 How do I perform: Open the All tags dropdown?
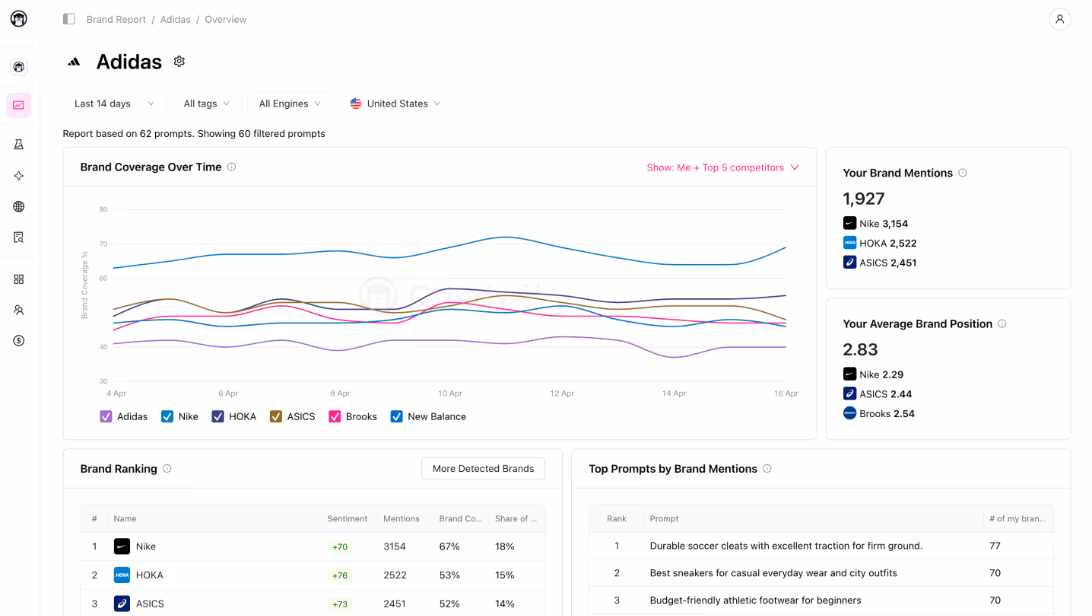[206, 104]
